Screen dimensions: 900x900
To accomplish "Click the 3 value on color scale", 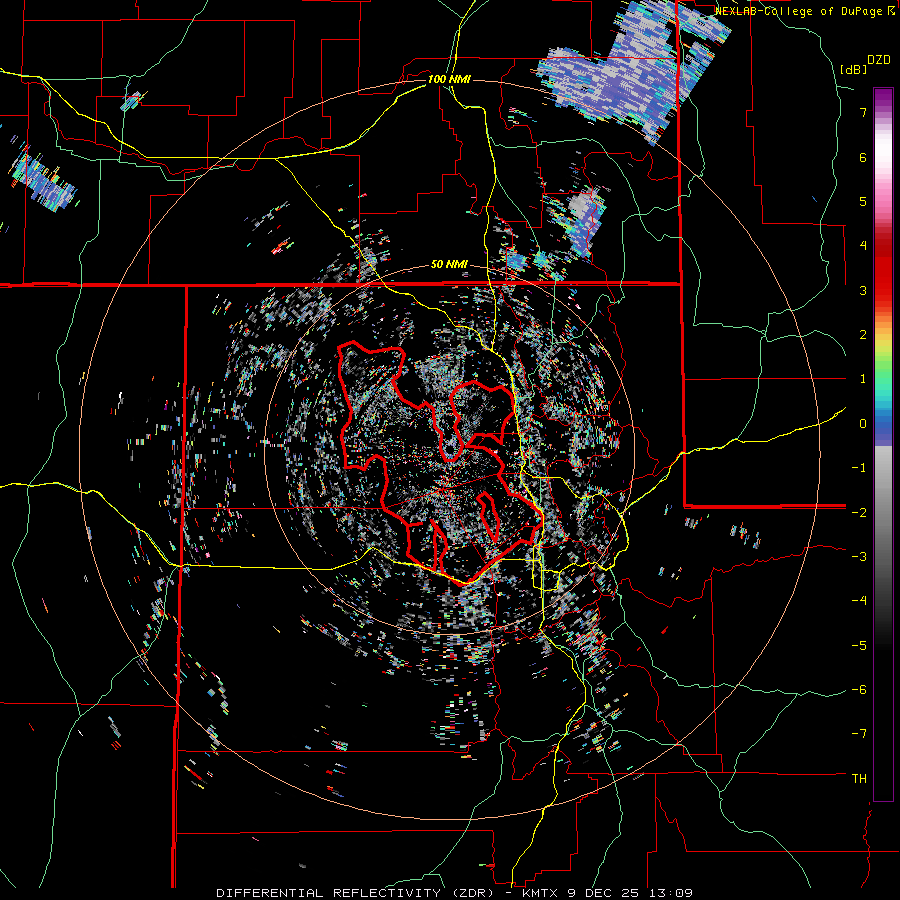I will (863, 290).
